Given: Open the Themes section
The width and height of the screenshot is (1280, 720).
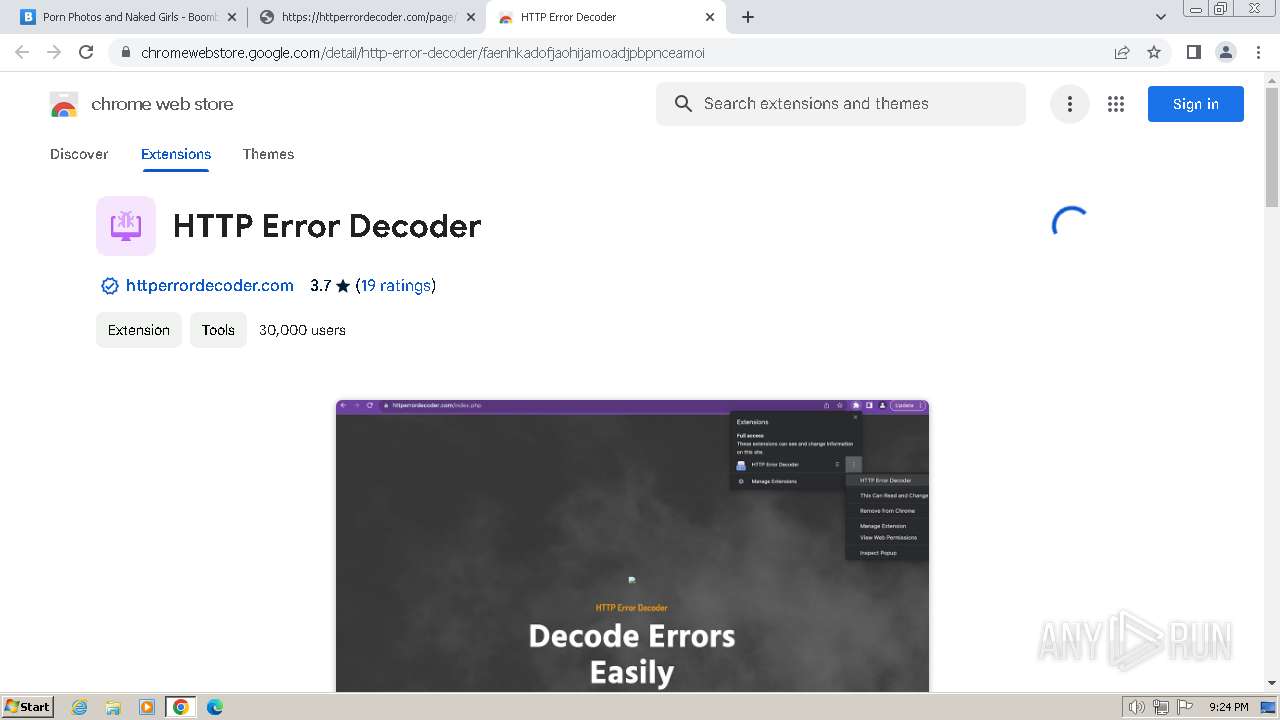Looking at the screenshot, I should pos(268,154).
